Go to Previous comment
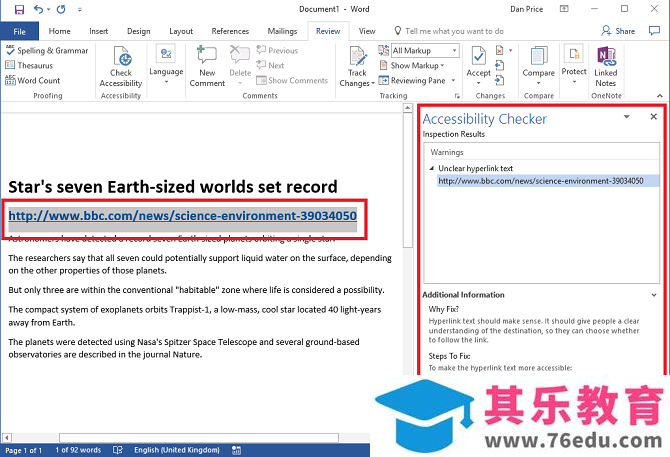Viewport: 670px width, 457px height. (x=277, y=50)
